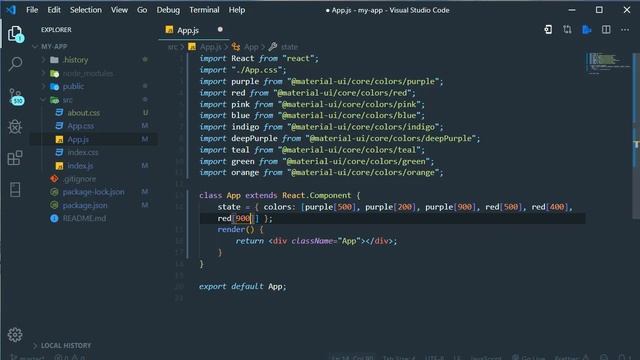Open the Edit menu
The width and height of the screenshot is (640, 360).
[x=54, y=10]
